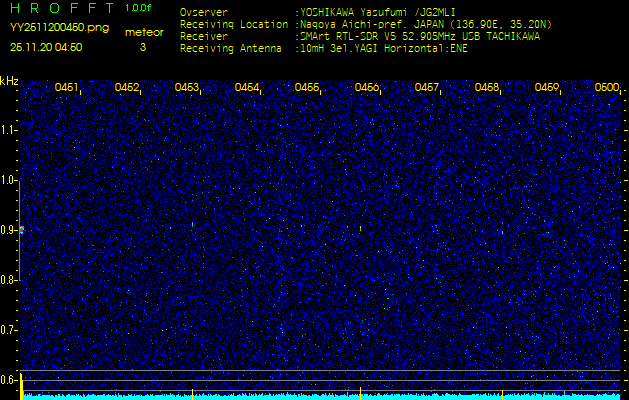Click the meteor echo below 0456
The height and width of the screenshot is (400, 629).
(x=360, y=228)
